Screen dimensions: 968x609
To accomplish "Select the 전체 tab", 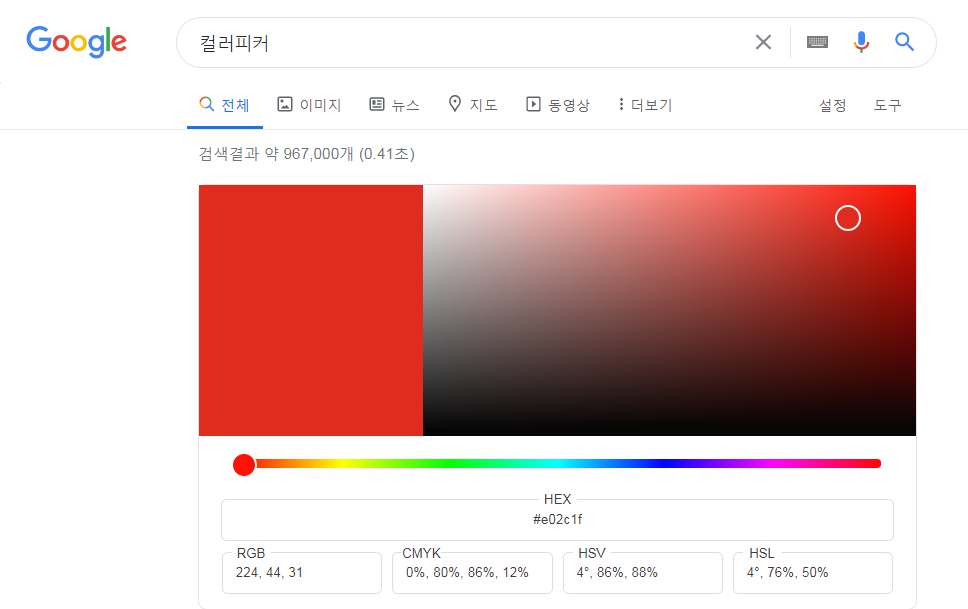I will pyautogui.click(x=225, y=105).
